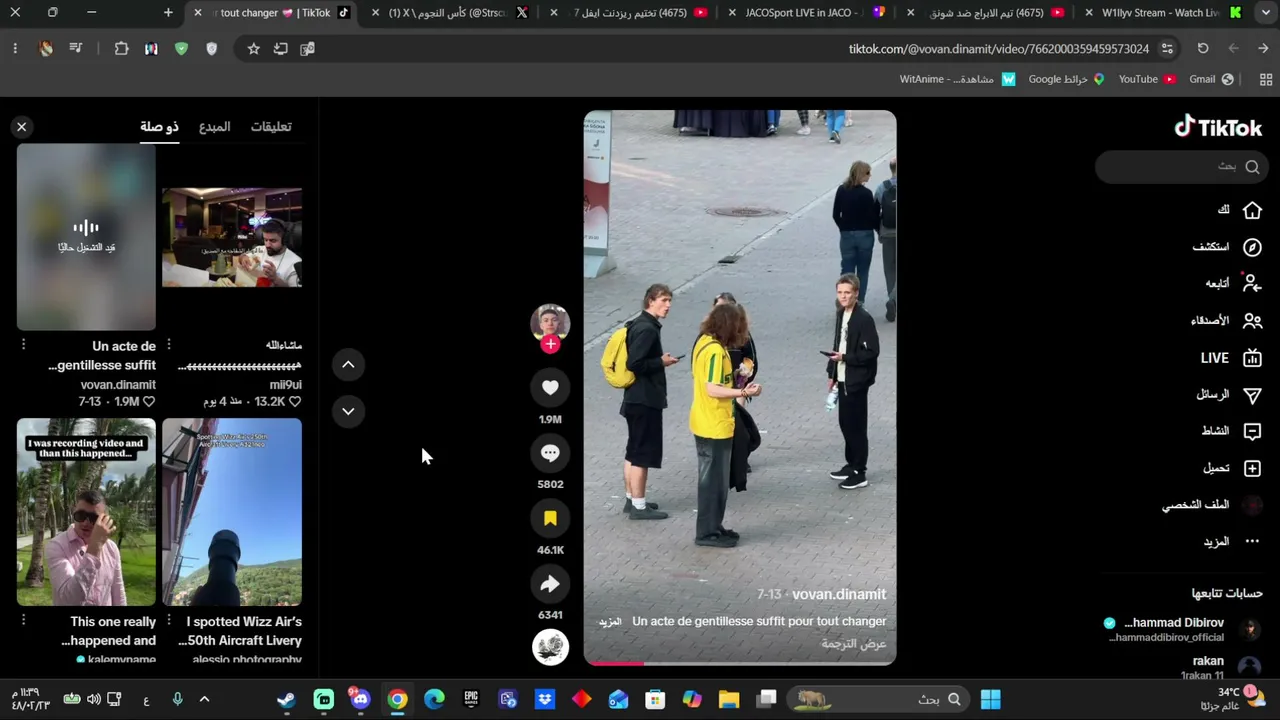
Task: Expand the More (المزيد) sidebar menu
Action: 1232,542
